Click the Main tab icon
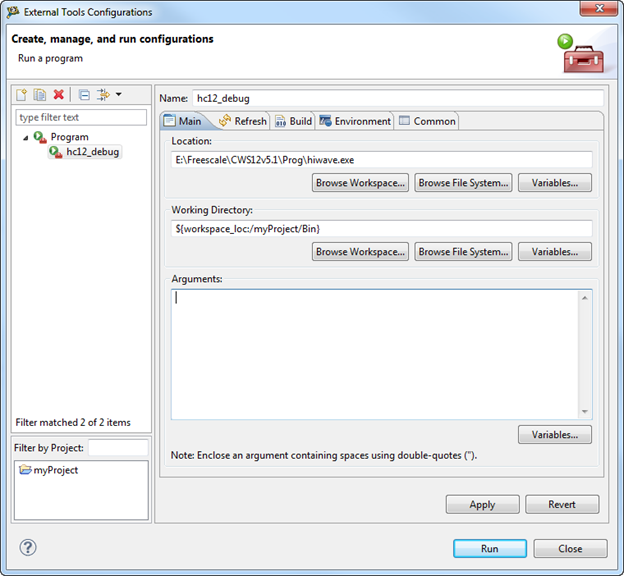The image size is (624, 576). tap(170, 120)
